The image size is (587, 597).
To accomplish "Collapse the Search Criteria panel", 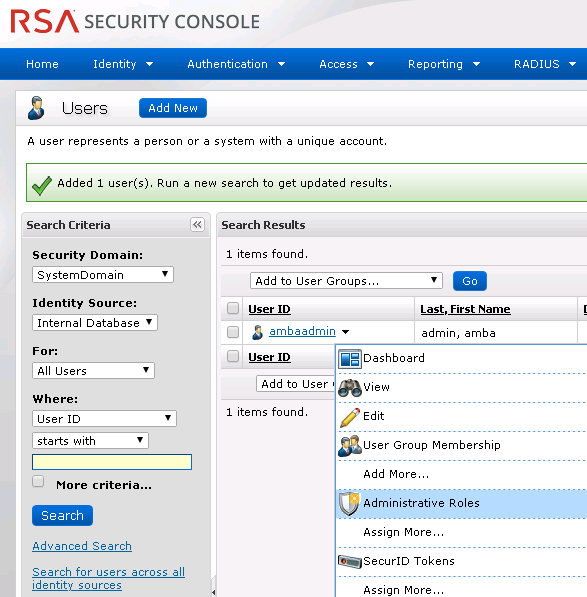I will click(x=197, y=225).
